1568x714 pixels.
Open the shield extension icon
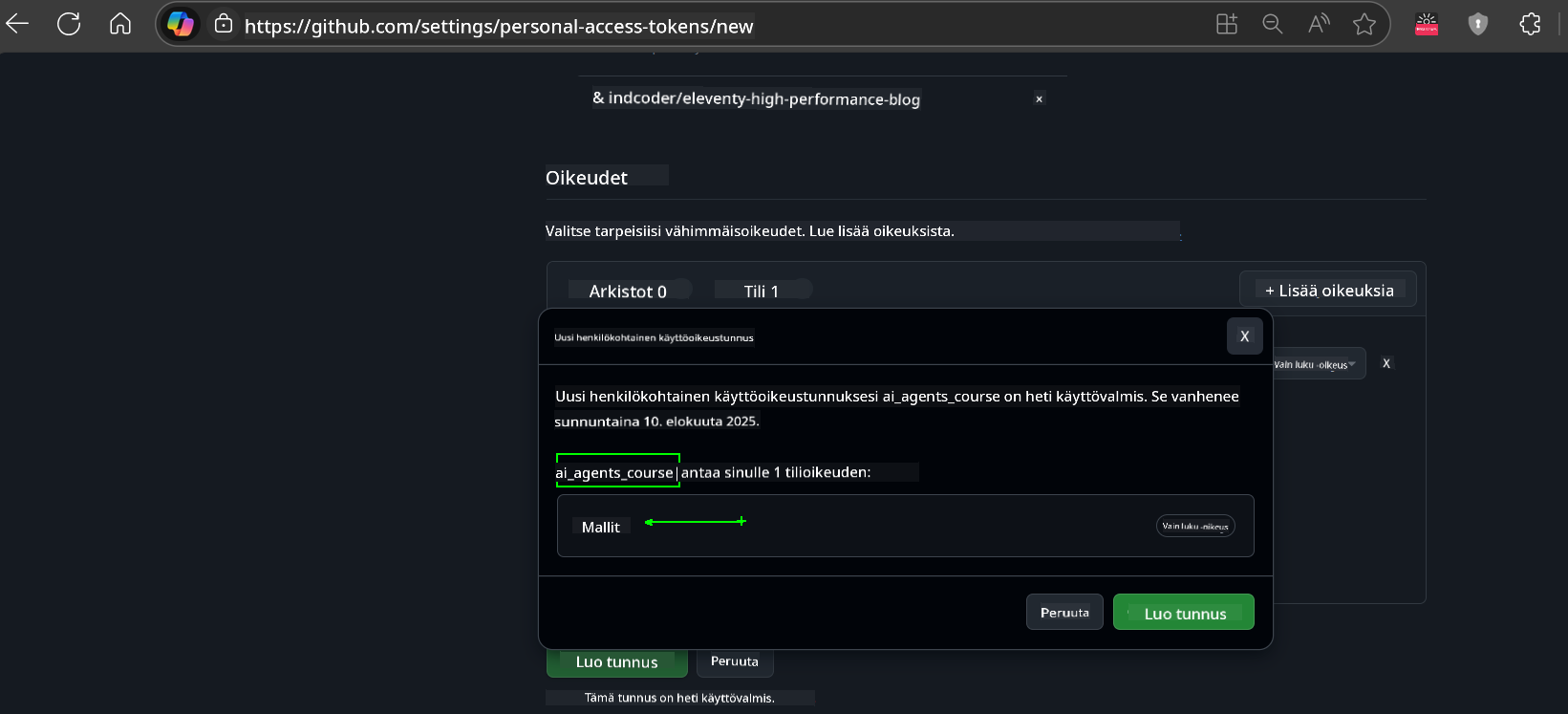1478,25
